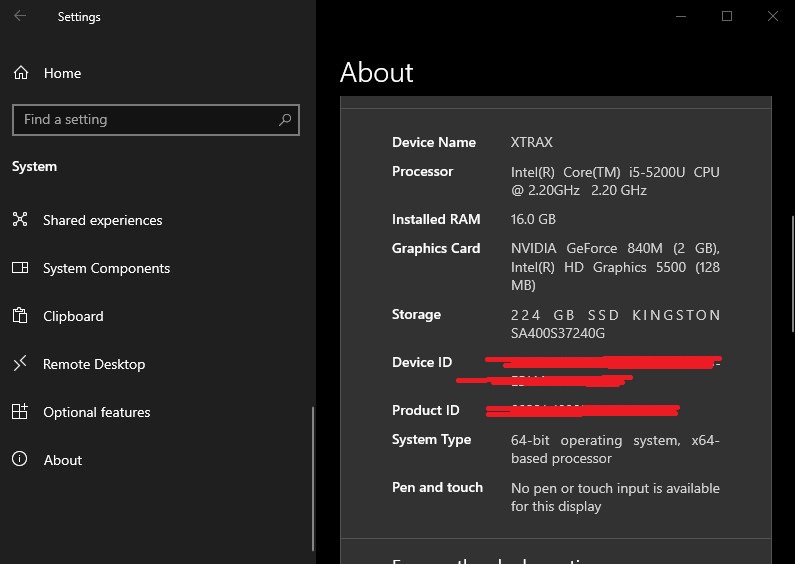This screenshot has width=795, height=564.
Task: Click the back arrow in title bar
Action: click(x=20, y=17)
